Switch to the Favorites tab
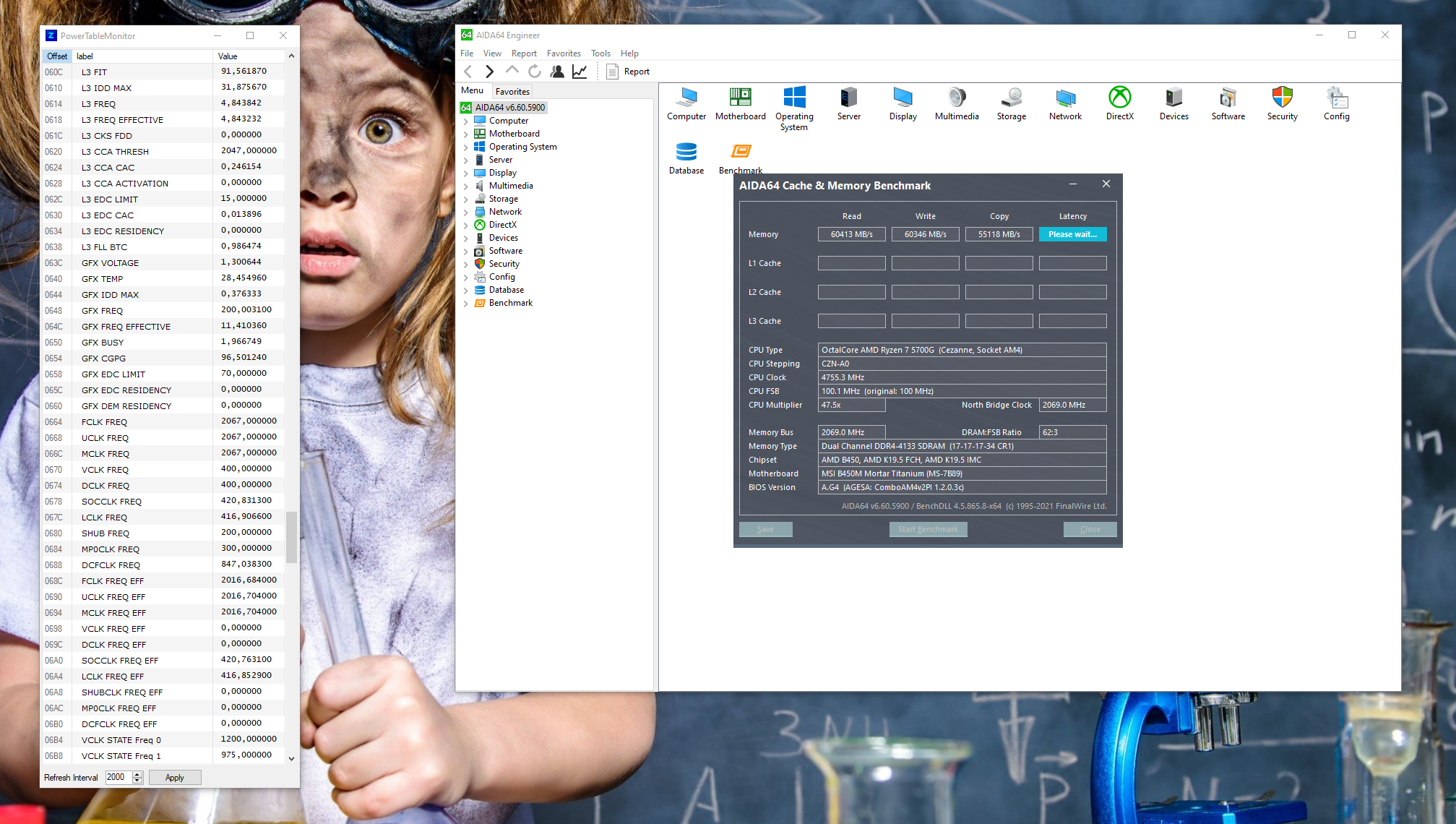The image size is (1456, 824). (512, 92)
